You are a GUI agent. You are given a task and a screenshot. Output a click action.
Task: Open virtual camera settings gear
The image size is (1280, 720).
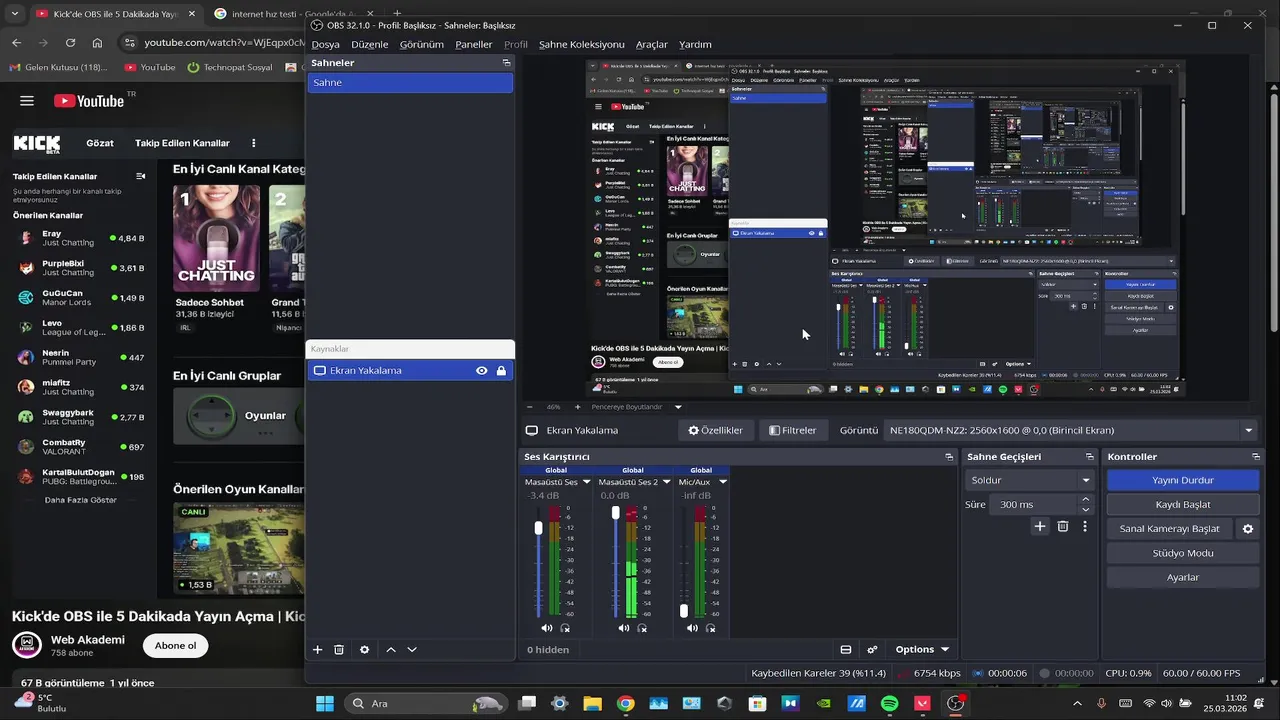[1248, 529]
